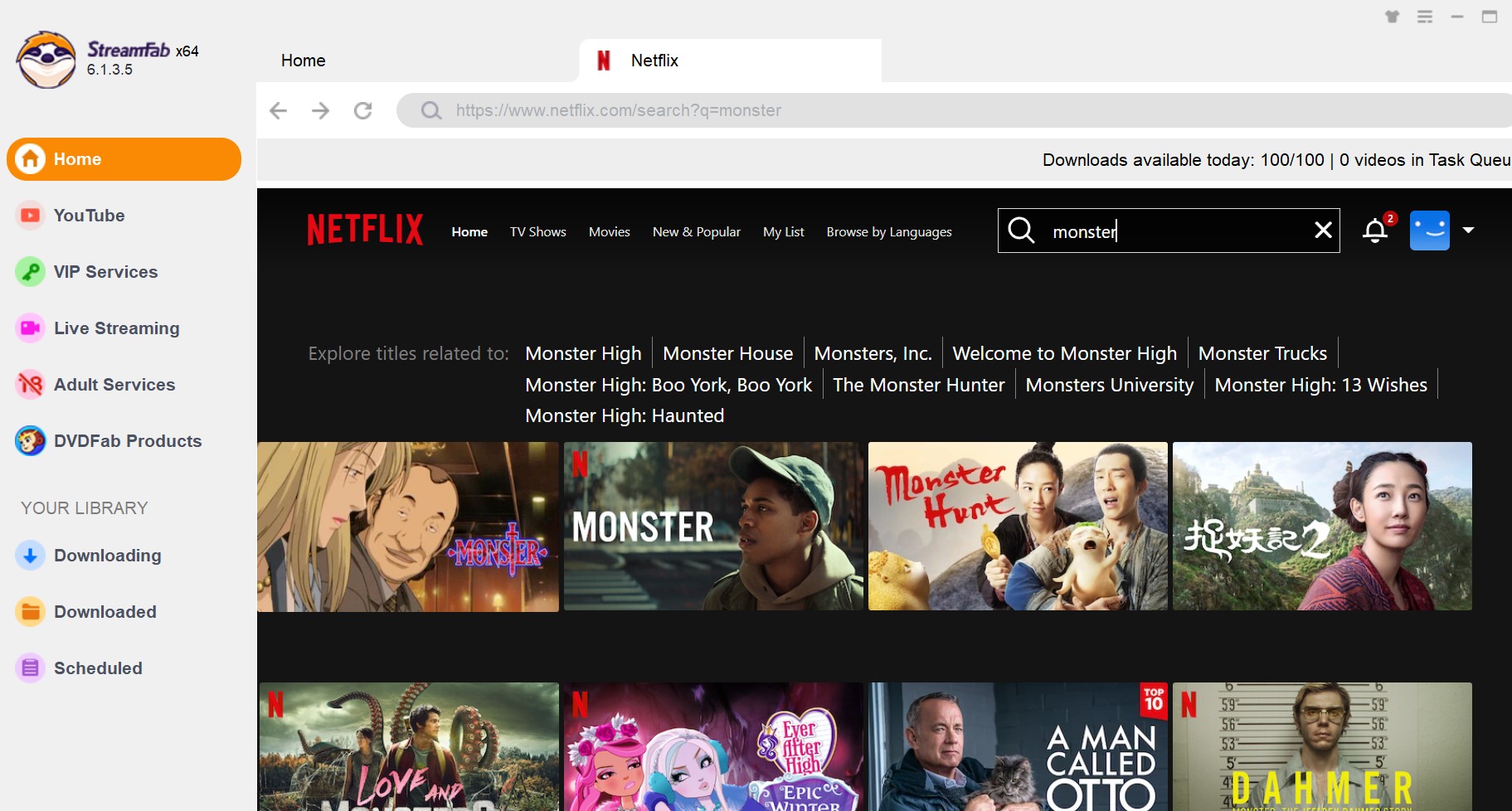Open the Netflix MONSTER film thumbnail
This screenshot has height=811, width=1512.
click(713, 527)
